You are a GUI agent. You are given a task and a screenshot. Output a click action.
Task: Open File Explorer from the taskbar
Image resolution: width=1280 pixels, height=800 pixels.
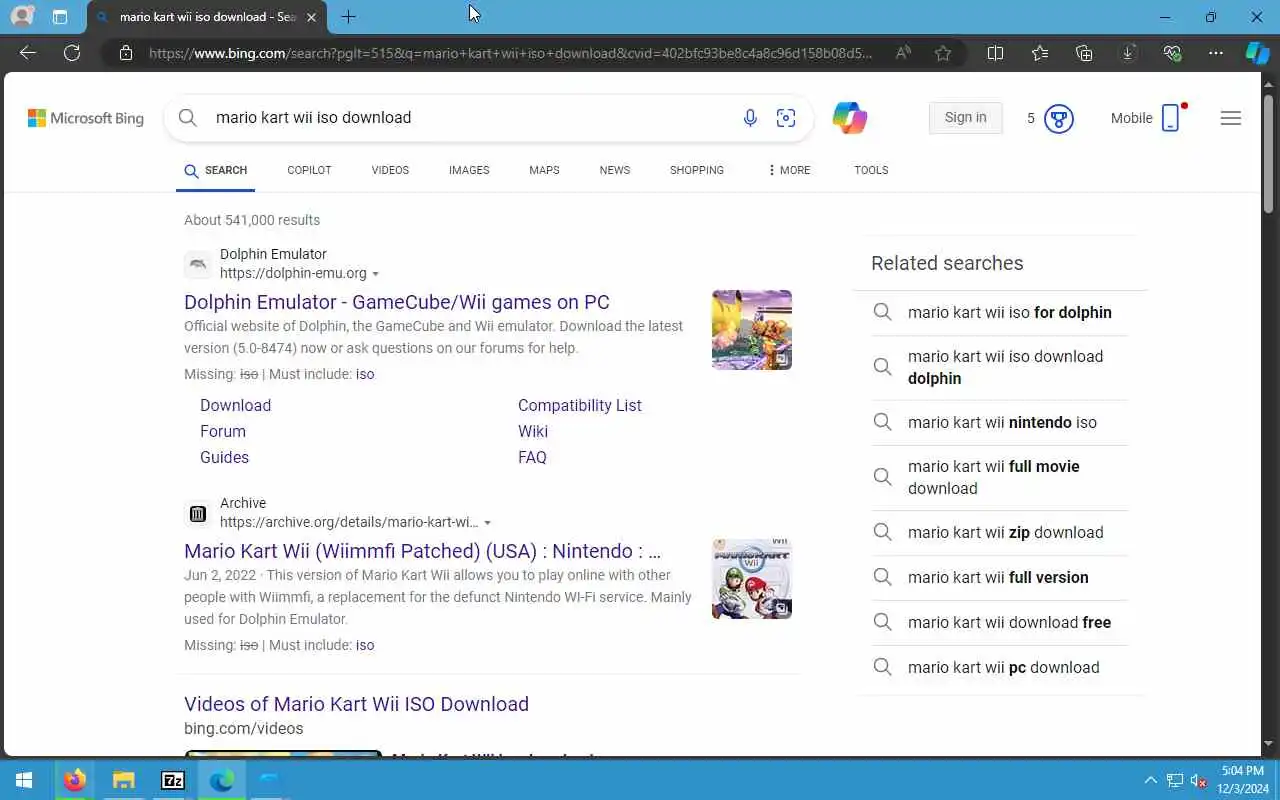(123, 780)
